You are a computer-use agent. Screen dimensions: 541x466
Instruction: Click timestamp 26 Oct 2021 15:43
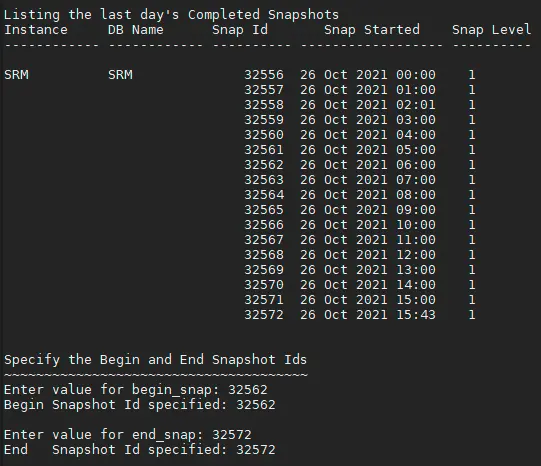[368, 315]
